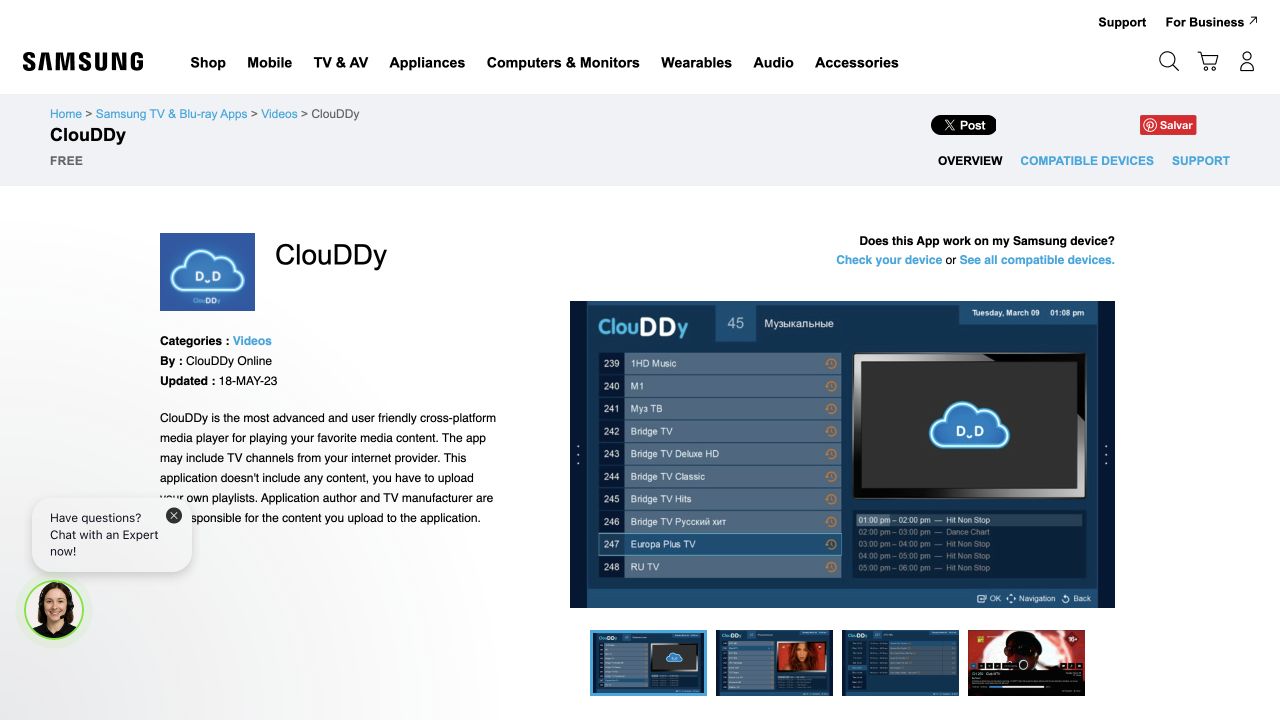Open Computers & Monitors menu
1280x720 pixels.
click(563, 62)
